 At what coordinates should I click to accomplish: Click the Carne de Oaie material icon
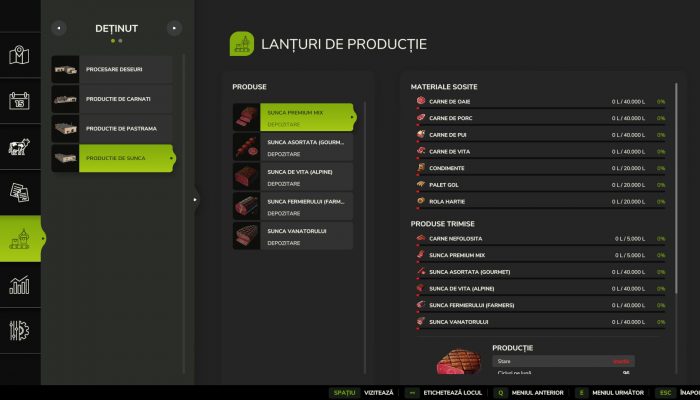point(418,102)
